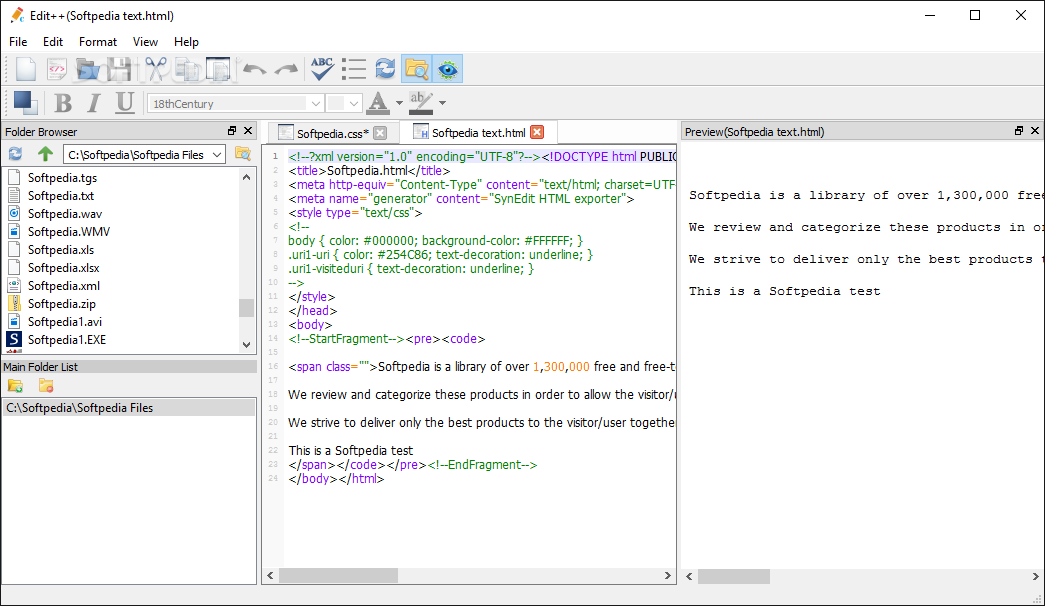
Task: Select Softpedia.xls in file list
Action: (61, 249)
